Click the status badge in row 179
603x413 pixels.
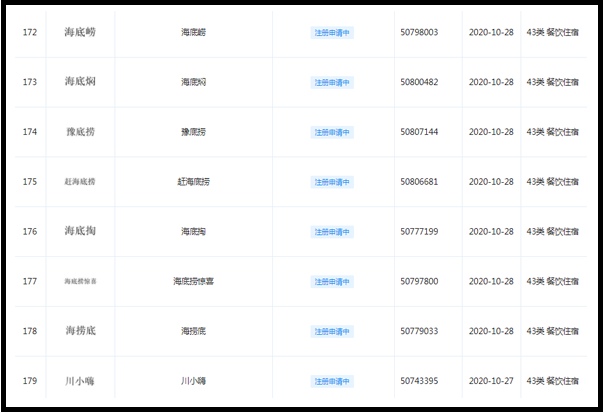[x=332, y=381]
